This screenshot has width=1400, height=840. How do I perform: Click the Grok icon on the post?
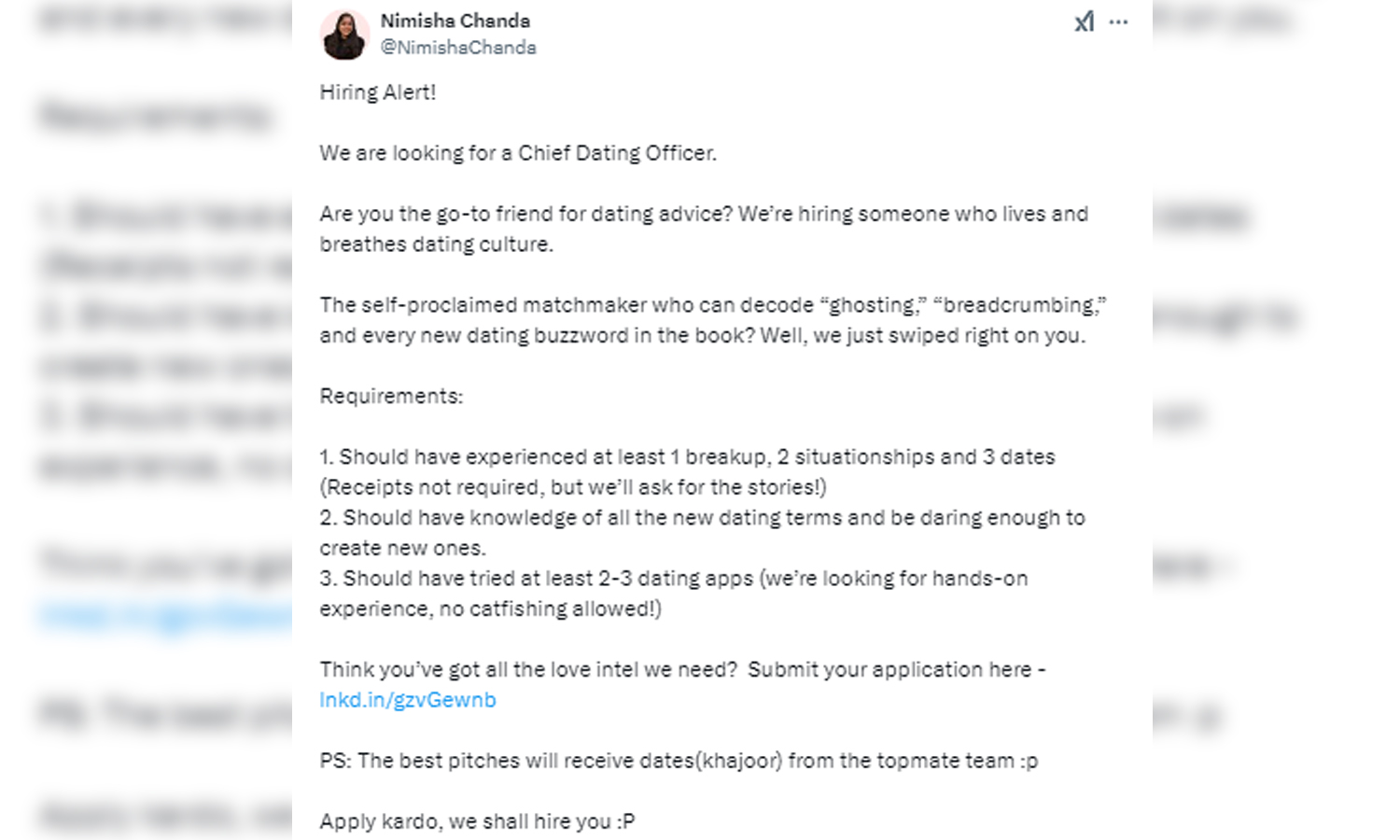(x=1084, y=22)
